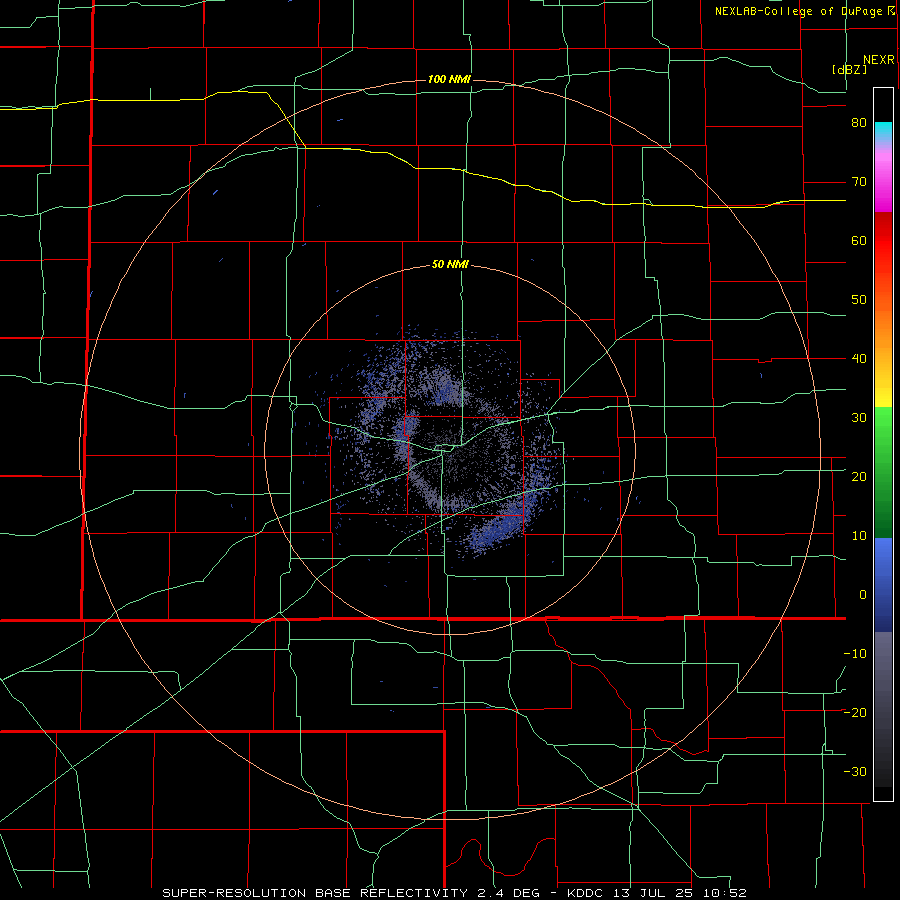Click the -10 value on the dBZ scale
900x900 pixels.
(855, 653)
